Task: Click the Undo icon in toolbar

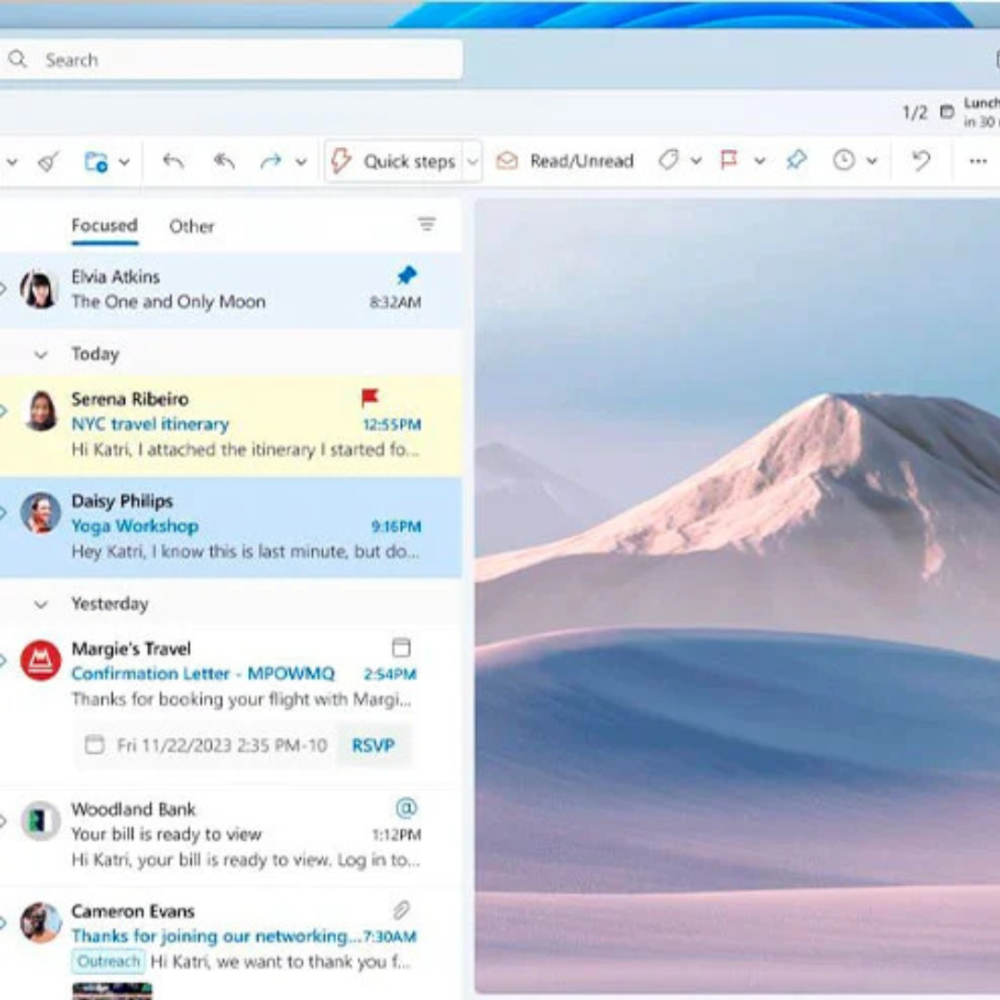Action: point(921,161)
